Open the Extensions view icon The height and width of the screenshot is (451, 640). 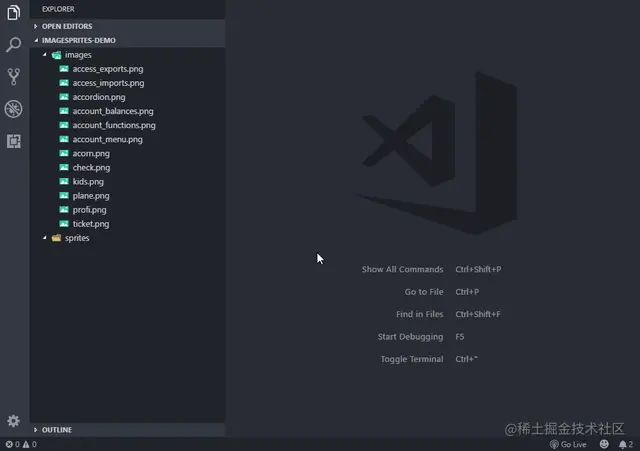(x=13, y=141)
